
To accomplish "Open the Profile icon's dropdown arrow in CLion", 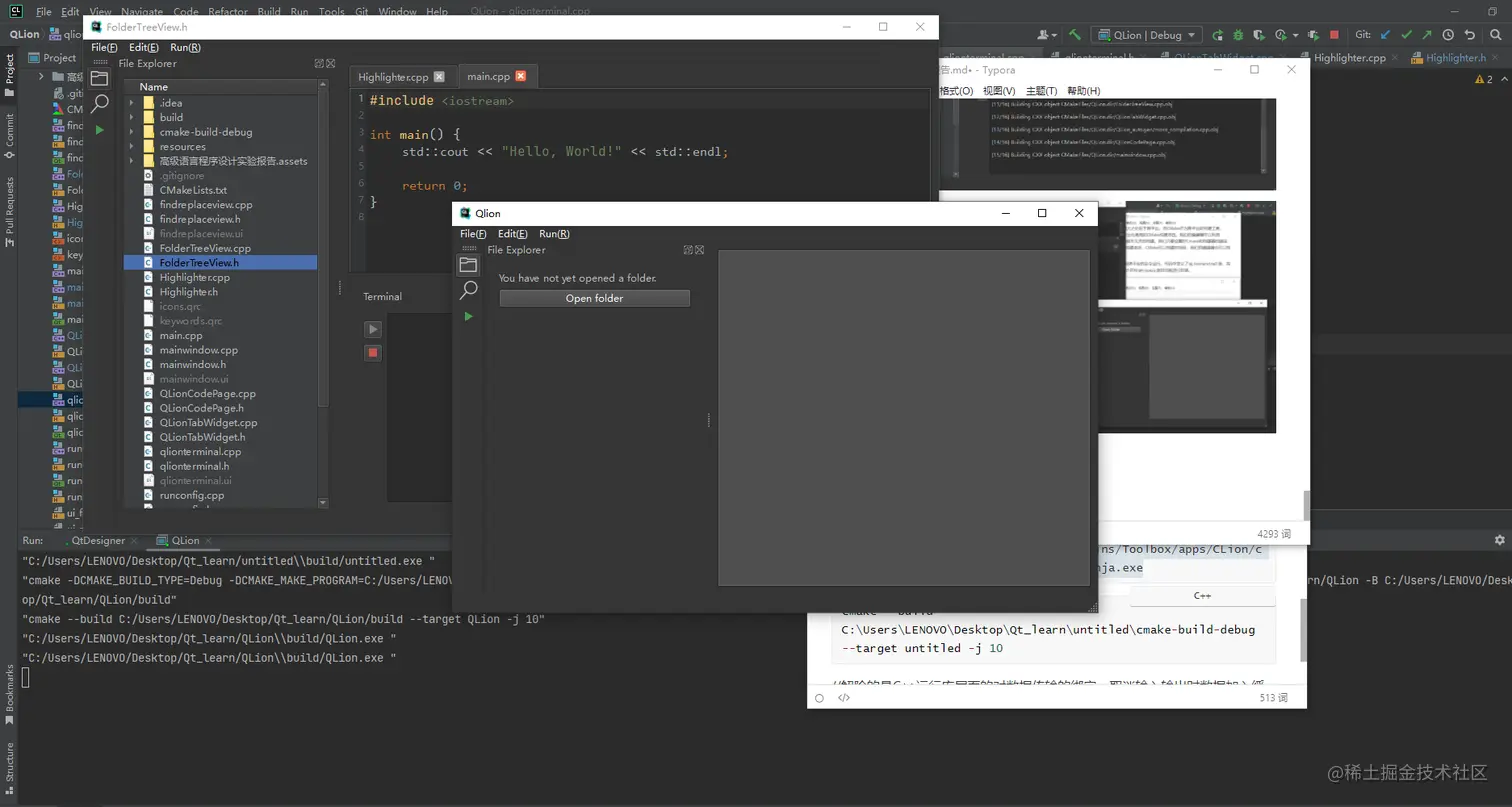I will click(x=1295, y=35).
